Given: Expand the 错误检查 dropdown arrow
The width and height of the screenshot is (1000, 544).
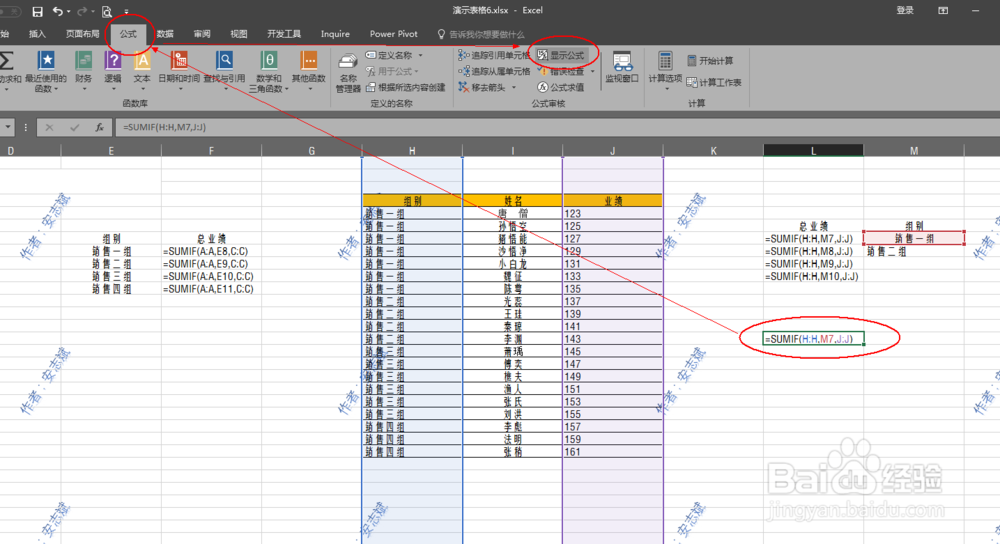Looking at the screenshot, I should (x=592, y=71).
